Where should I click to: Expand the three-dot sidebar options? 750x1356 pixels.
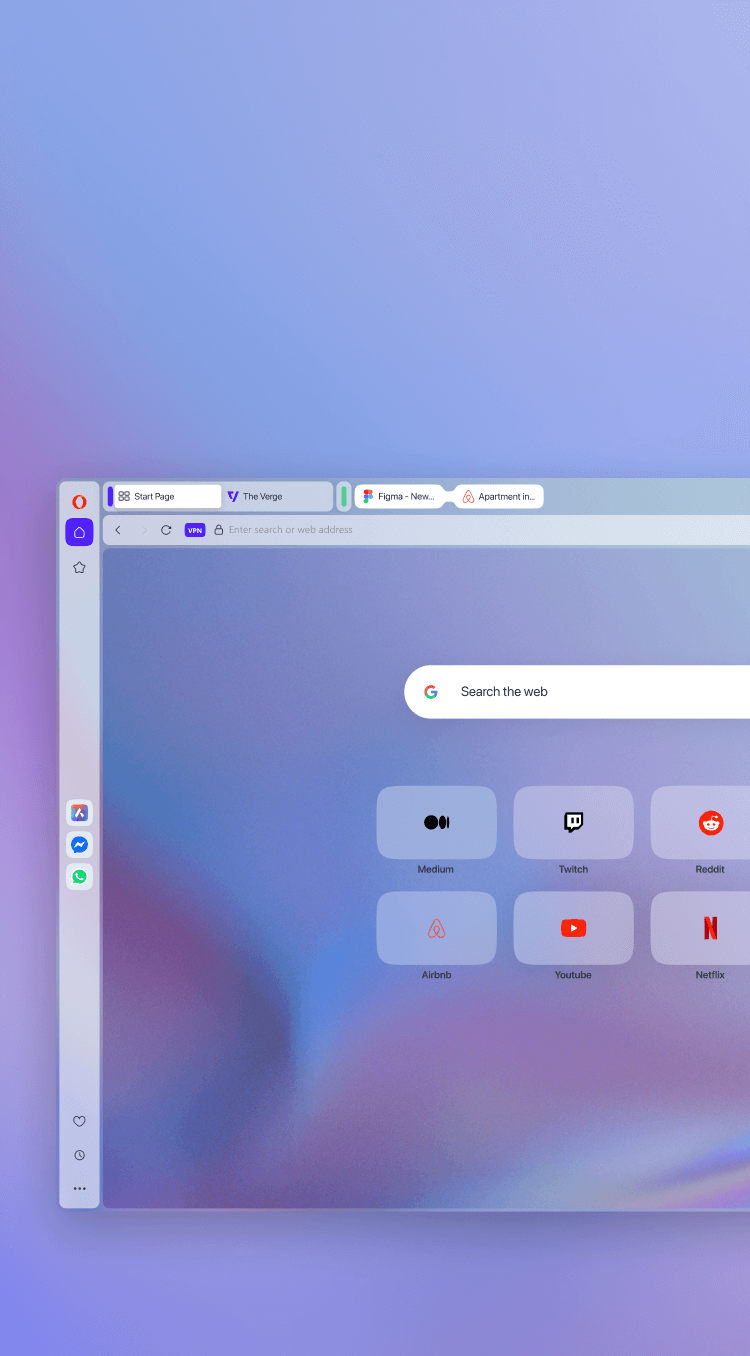[x=79, y=1189]
